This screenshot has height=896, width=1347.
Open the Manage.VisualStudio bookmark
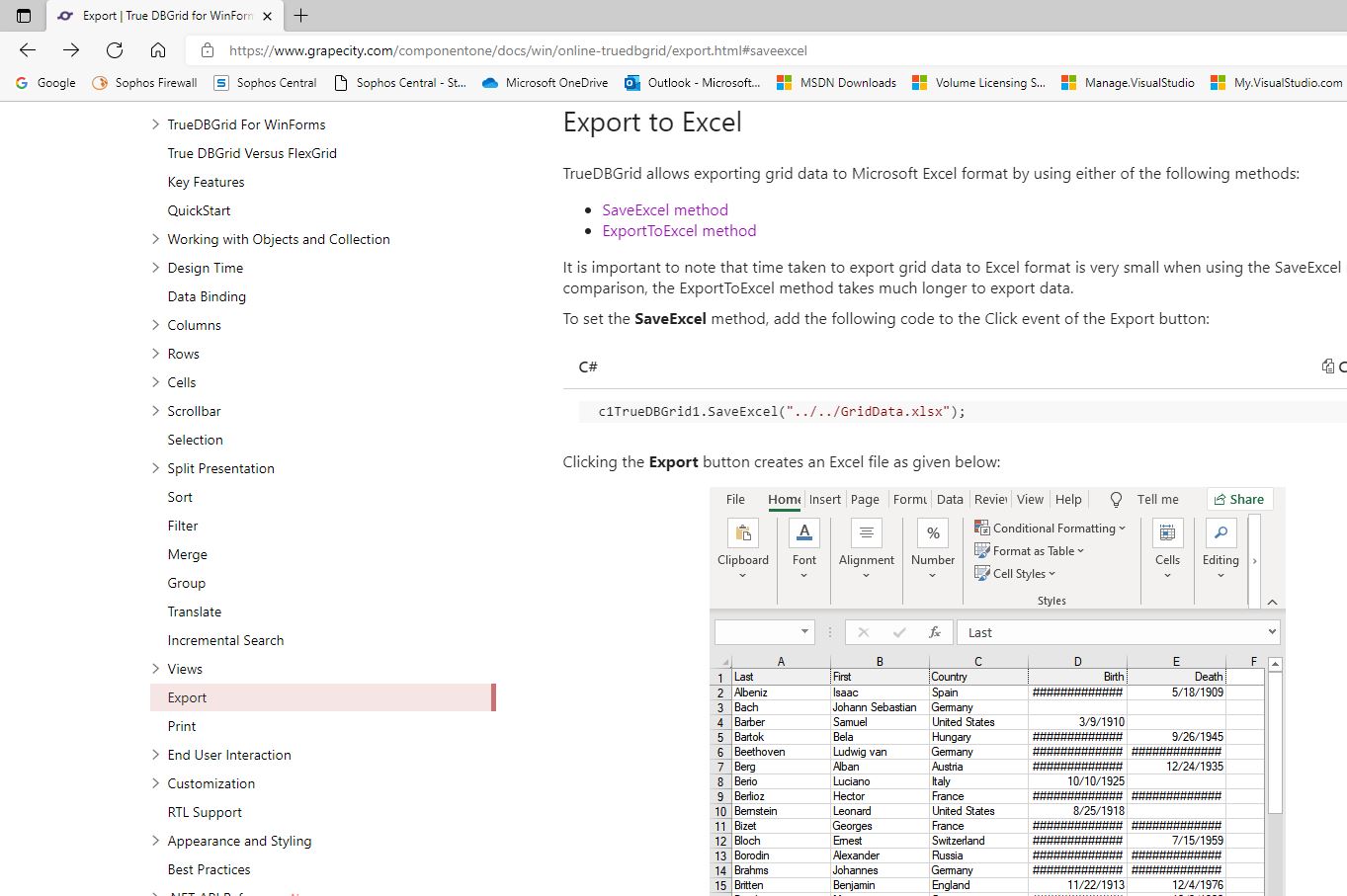tap(1128, 83)
